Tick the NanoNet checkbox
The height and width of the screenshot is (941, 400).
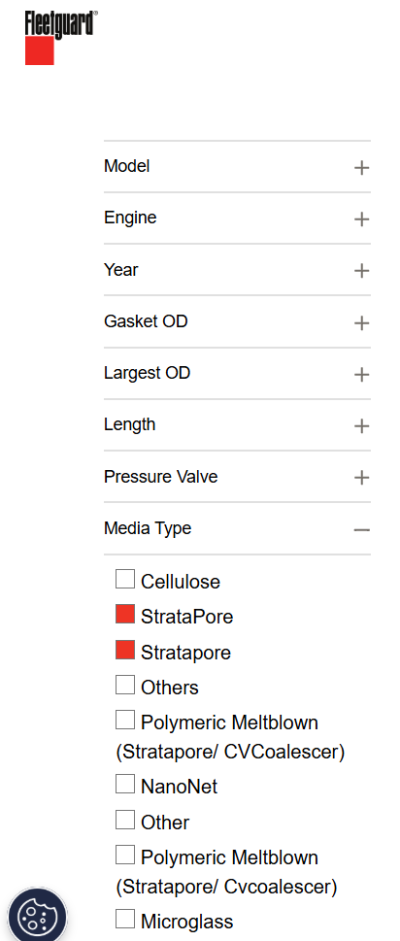(x=125, y=784)
